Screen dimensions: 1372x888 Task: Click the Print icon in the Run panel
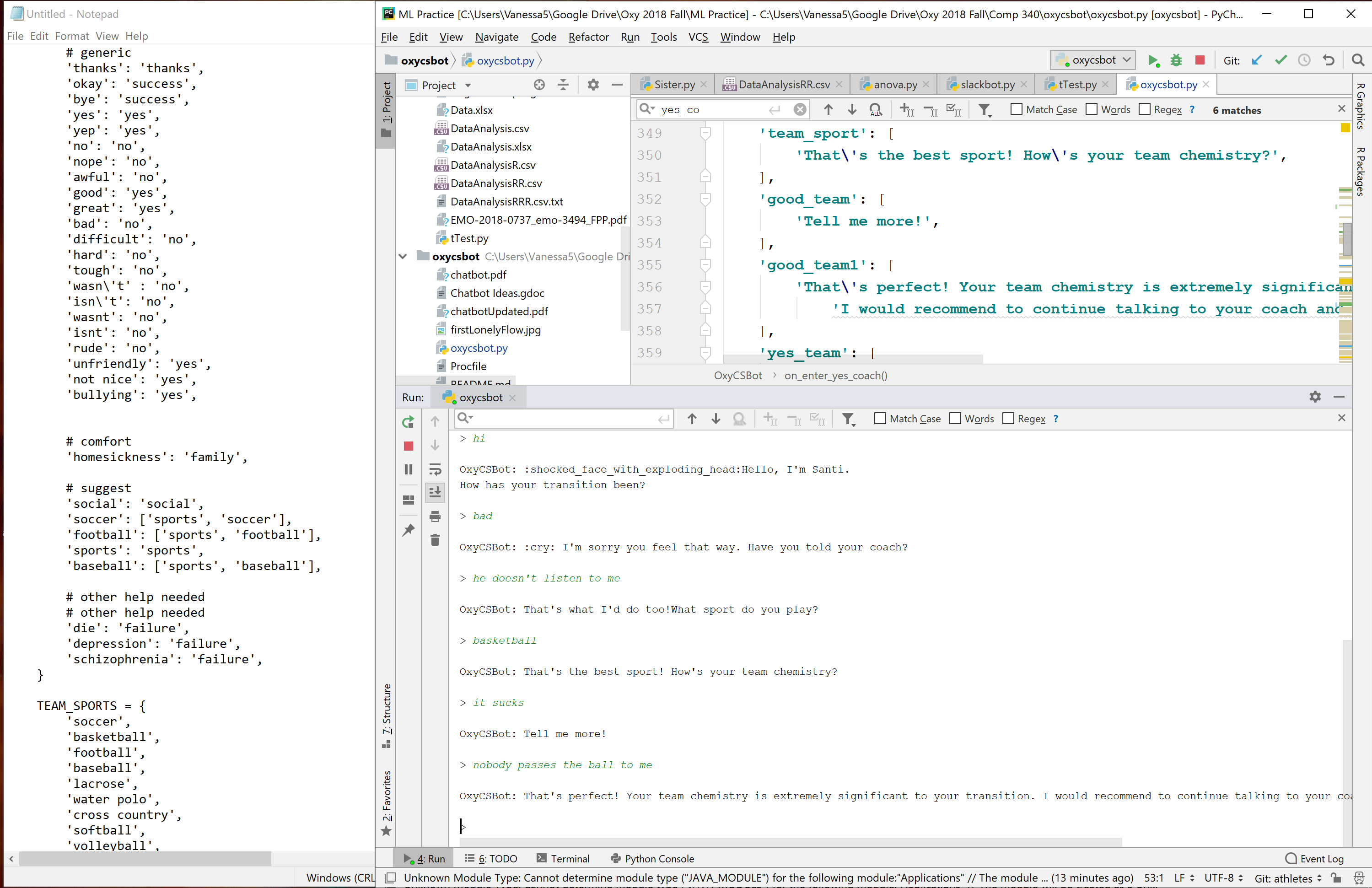435,517
